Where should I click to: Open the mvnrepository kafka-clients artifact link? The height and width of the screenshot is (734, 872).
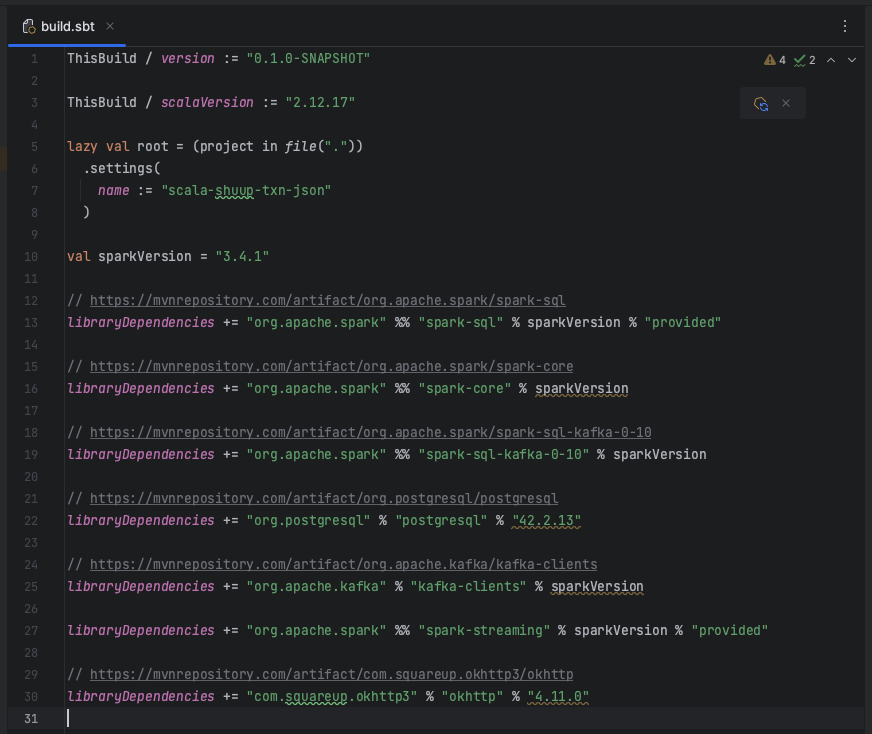pyautogui.click(x=344, y=564)
